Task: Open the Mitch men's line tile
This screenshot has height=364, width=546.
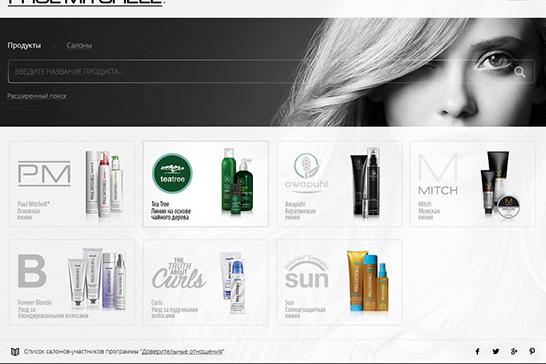Action: (x=473, y=184)
